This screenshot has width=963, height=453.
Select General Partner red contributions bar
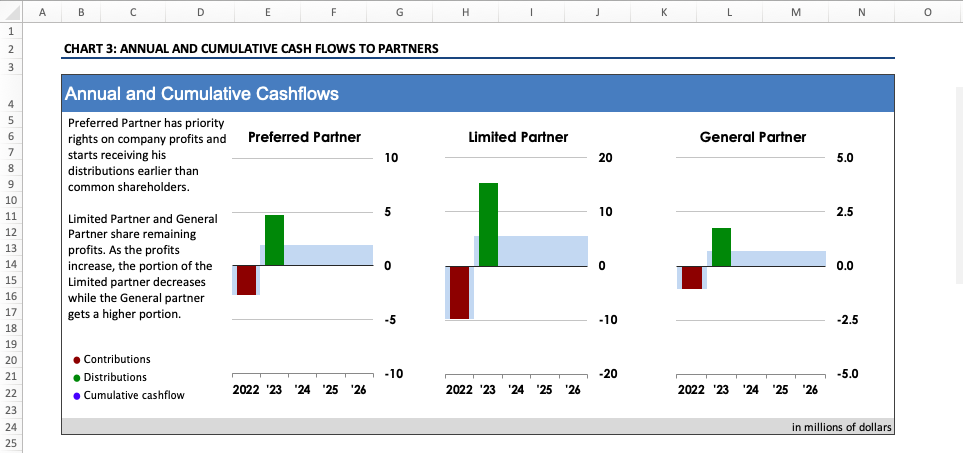pyautogui.click(x=692, y=277)
